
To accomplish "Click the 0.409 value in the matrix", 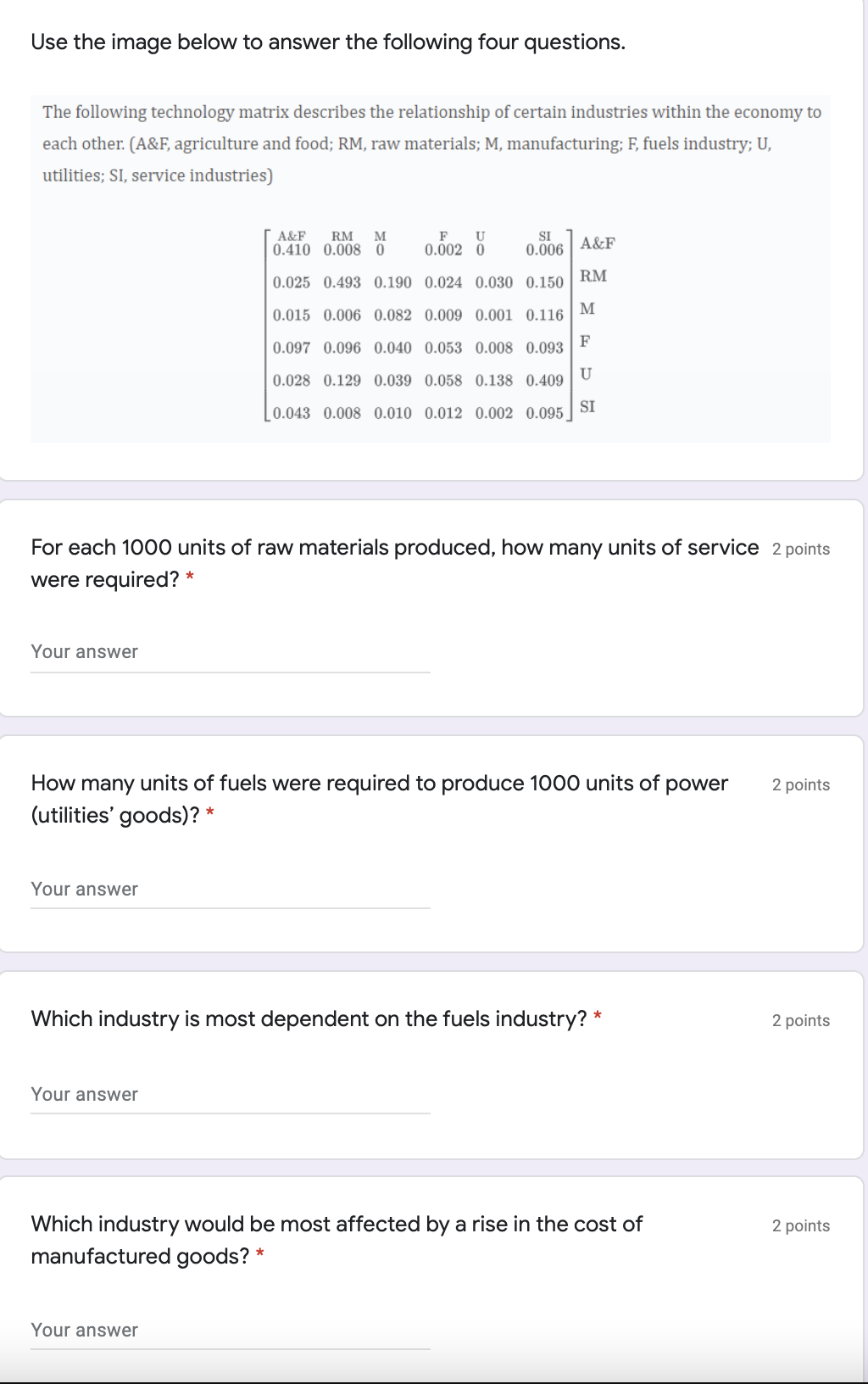I will pos(544,381).
